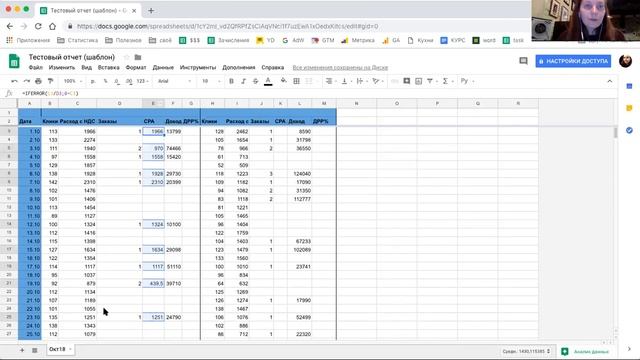Open the Формат menu
The height and width of the screenshot is (360, 640).
point(136,67)
